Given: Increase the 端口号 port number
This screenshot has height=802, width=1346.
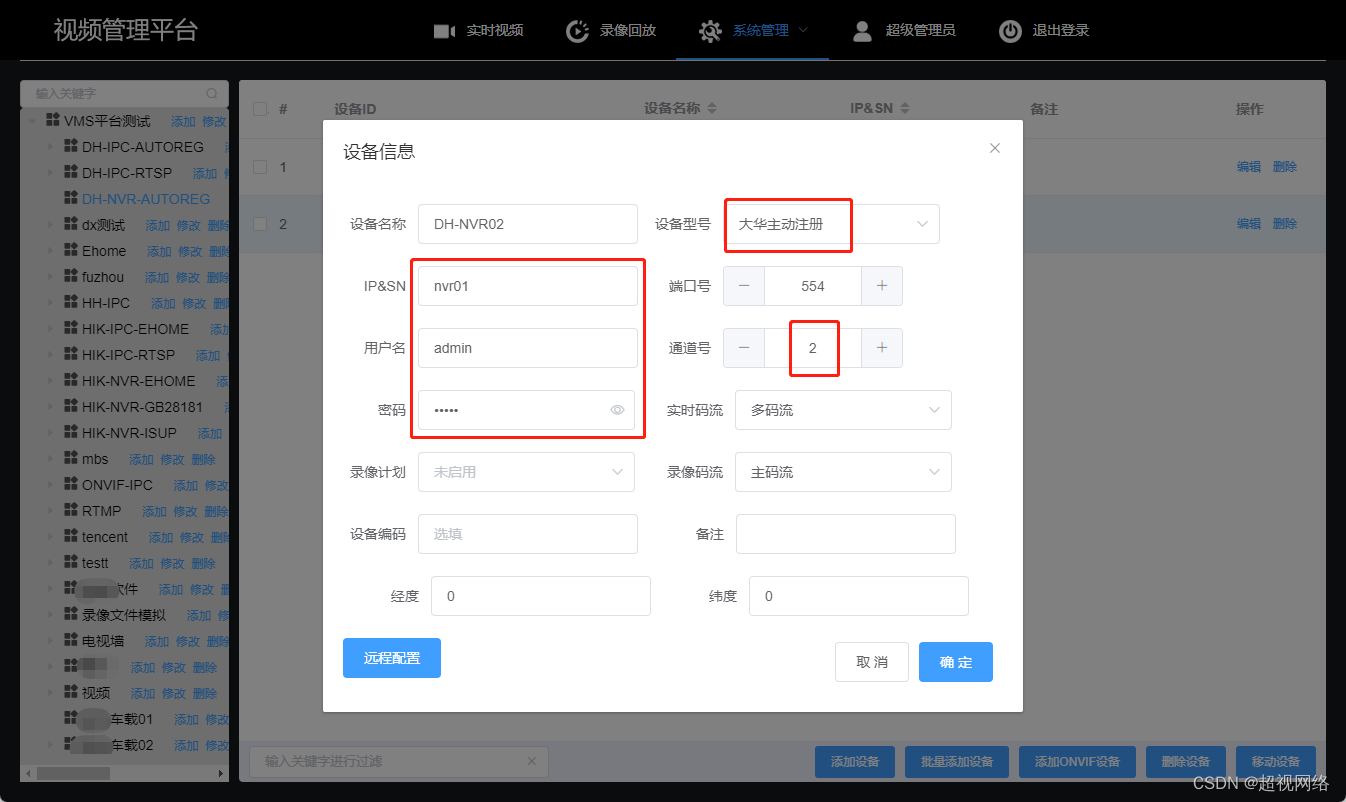Looking at the screenshot, I should pos(882,286).
